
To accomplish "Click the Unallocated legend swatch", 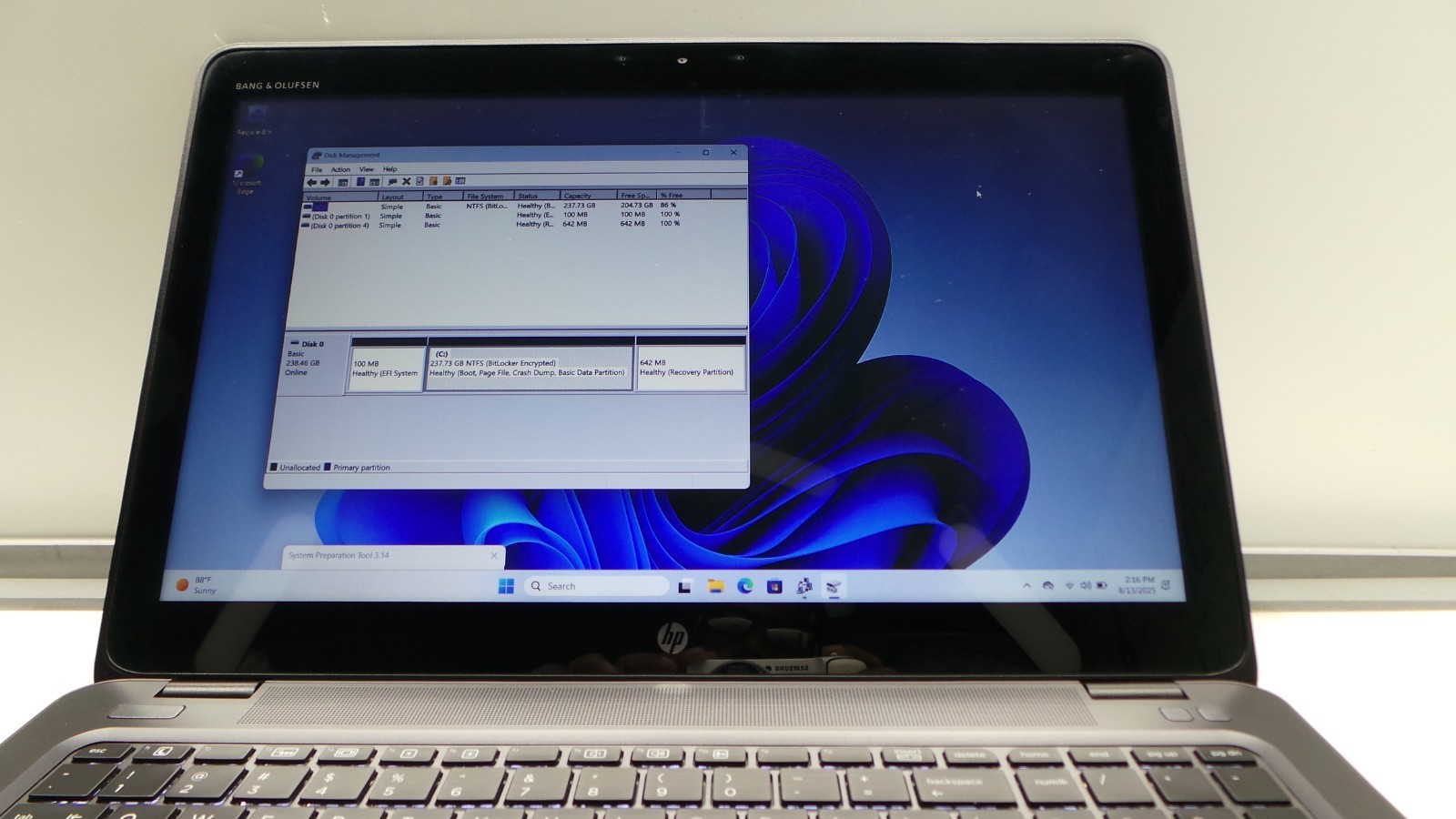I will [274, 468].
